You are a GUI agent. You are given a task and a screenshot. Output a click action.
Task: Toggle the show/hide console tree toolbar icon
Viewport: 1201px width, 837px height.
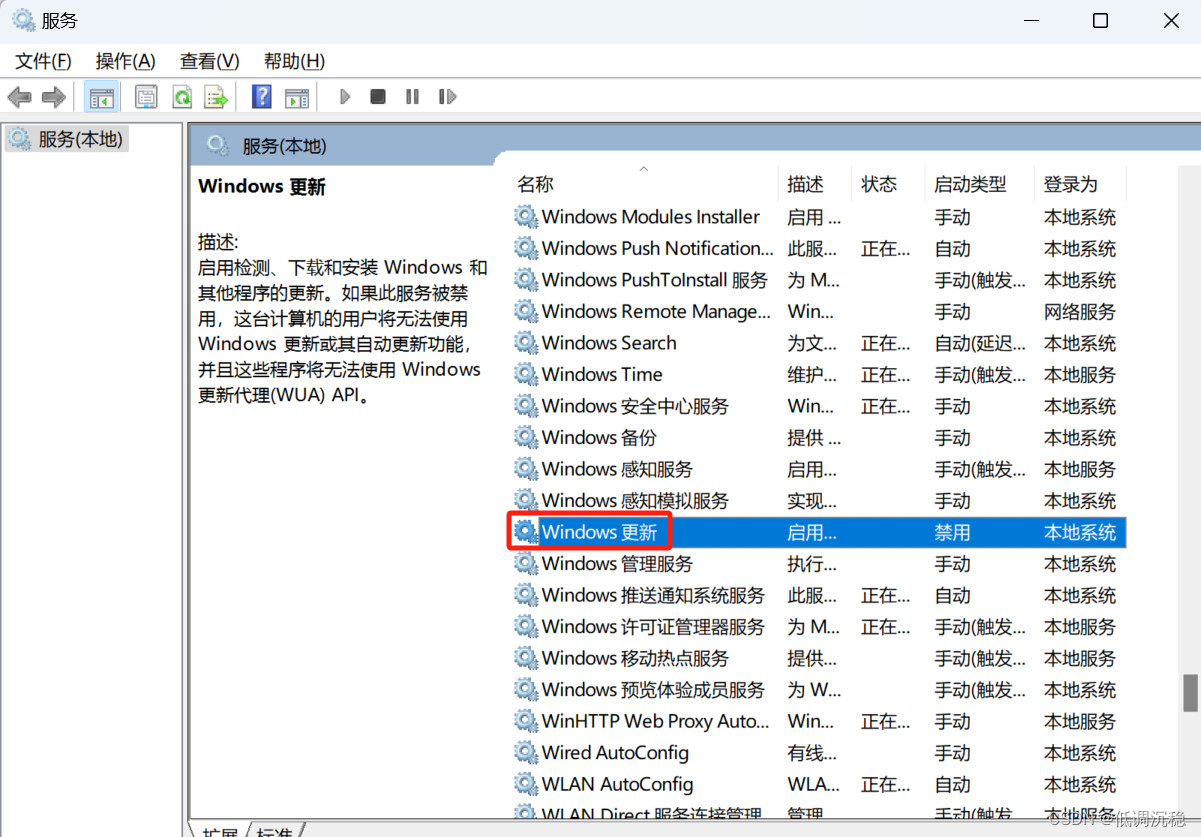pyautogui.click(x=101, y=97)
